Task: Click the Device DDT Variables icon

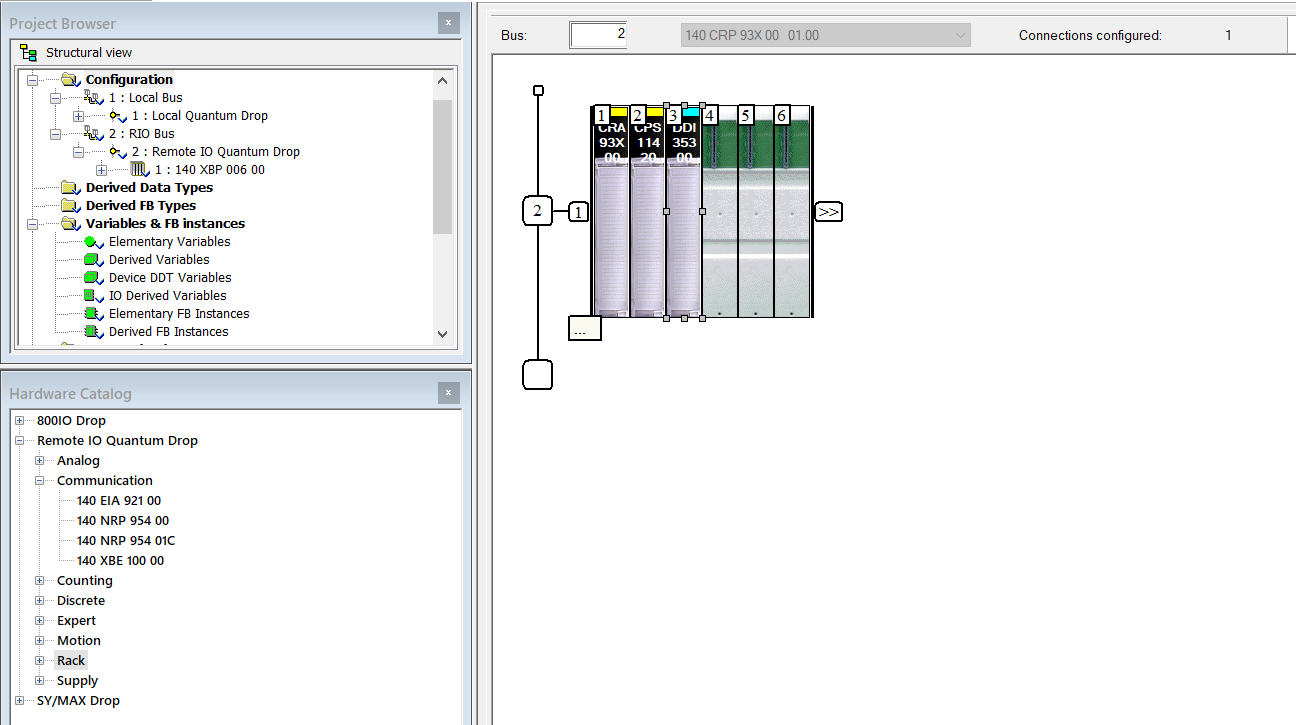Action: [x=93, y=278]
